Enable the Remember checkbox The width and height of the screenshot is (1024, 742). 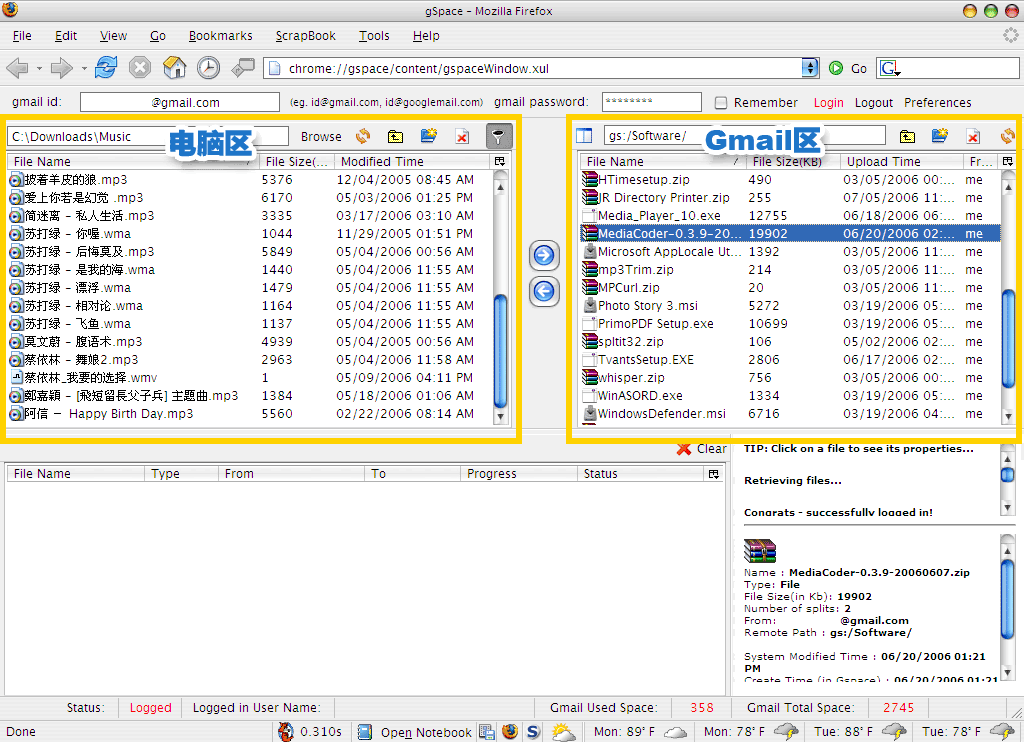click(x=721, y=102)
